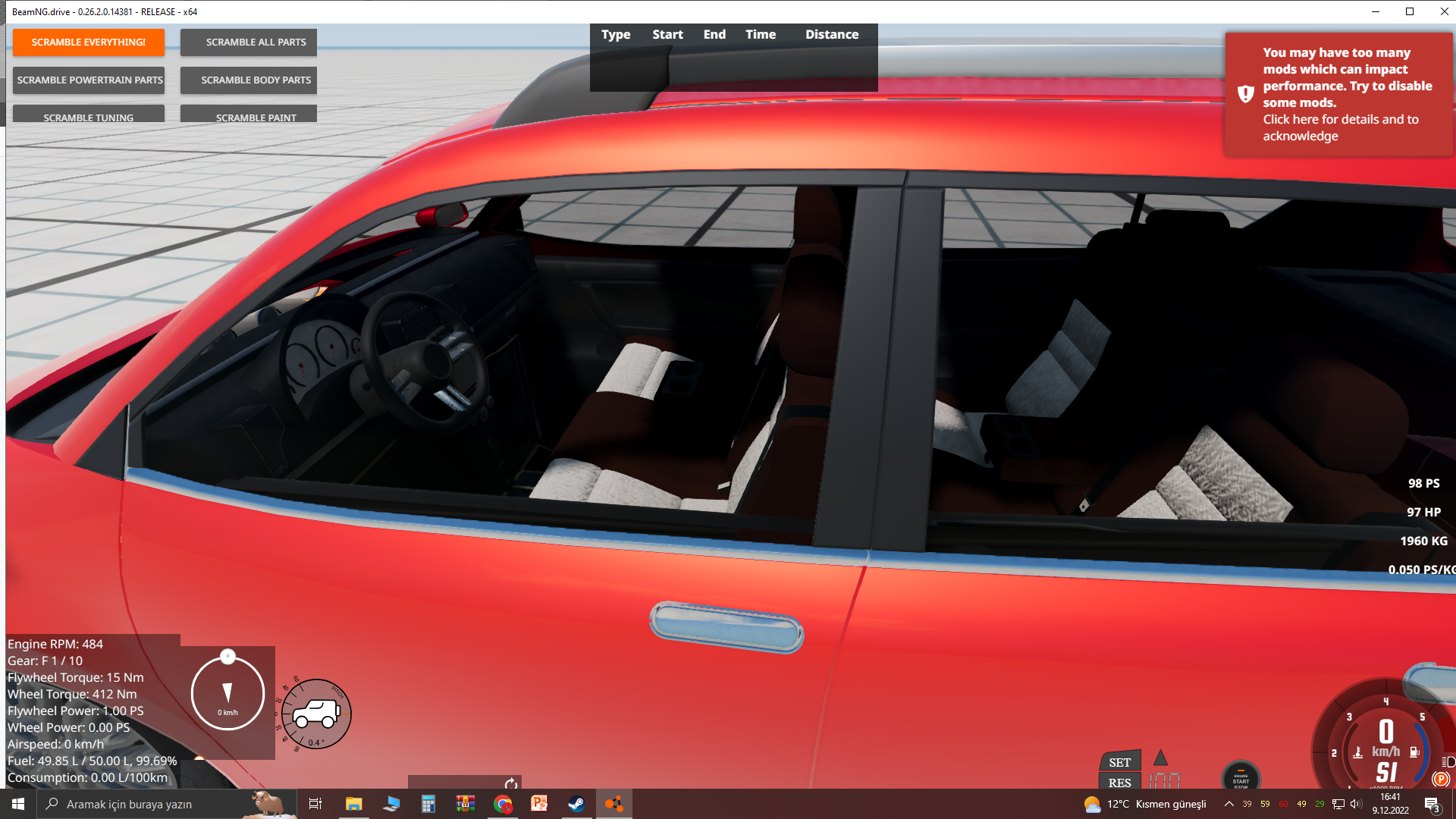The height and width of the screenshot is (819, 1456).
Task: Open File Explorer from taskbar
Action: coord(353,804)
